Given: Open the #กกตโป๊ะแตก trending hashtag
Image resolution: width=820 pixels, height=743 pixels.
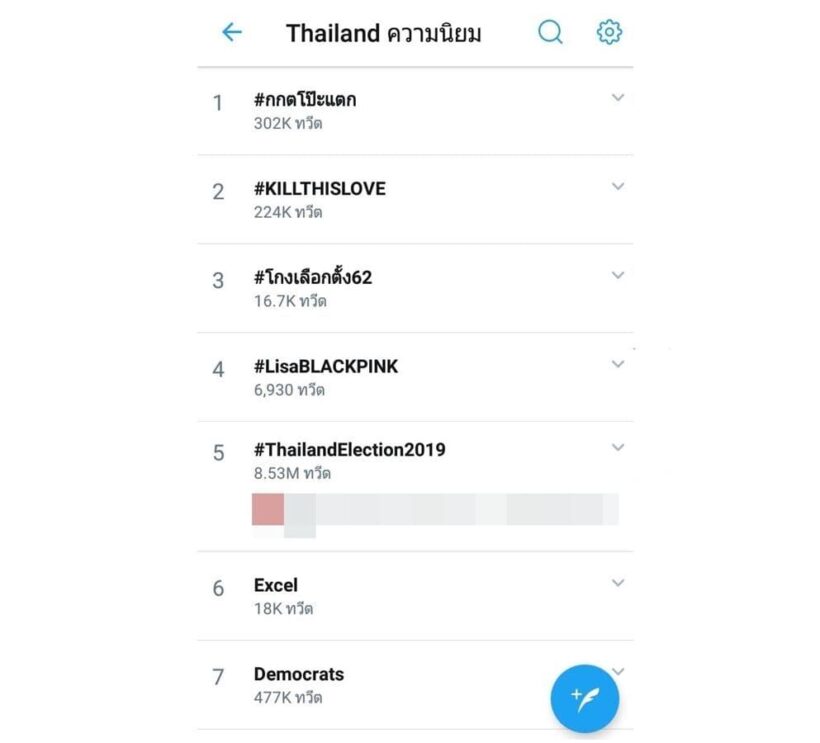Looking at the screenshot, I should tap(305, 100).
